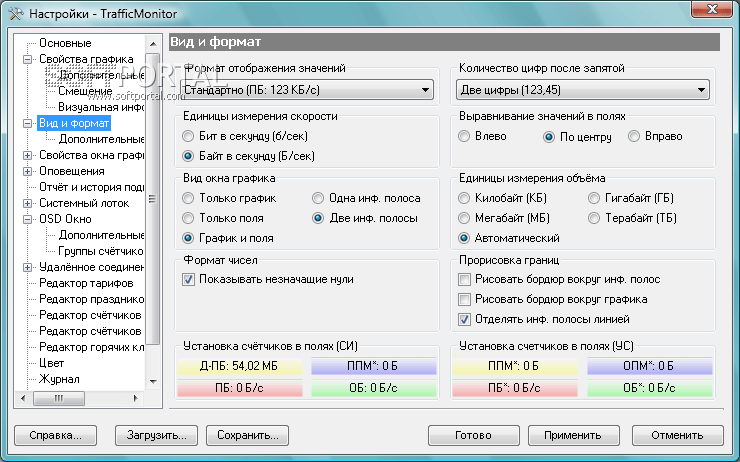Collapse 'OSD Окно' tree node
Image resolution: width=740 pixels, height=462 pixels.
pyautogui.click(x=27, y=219)
